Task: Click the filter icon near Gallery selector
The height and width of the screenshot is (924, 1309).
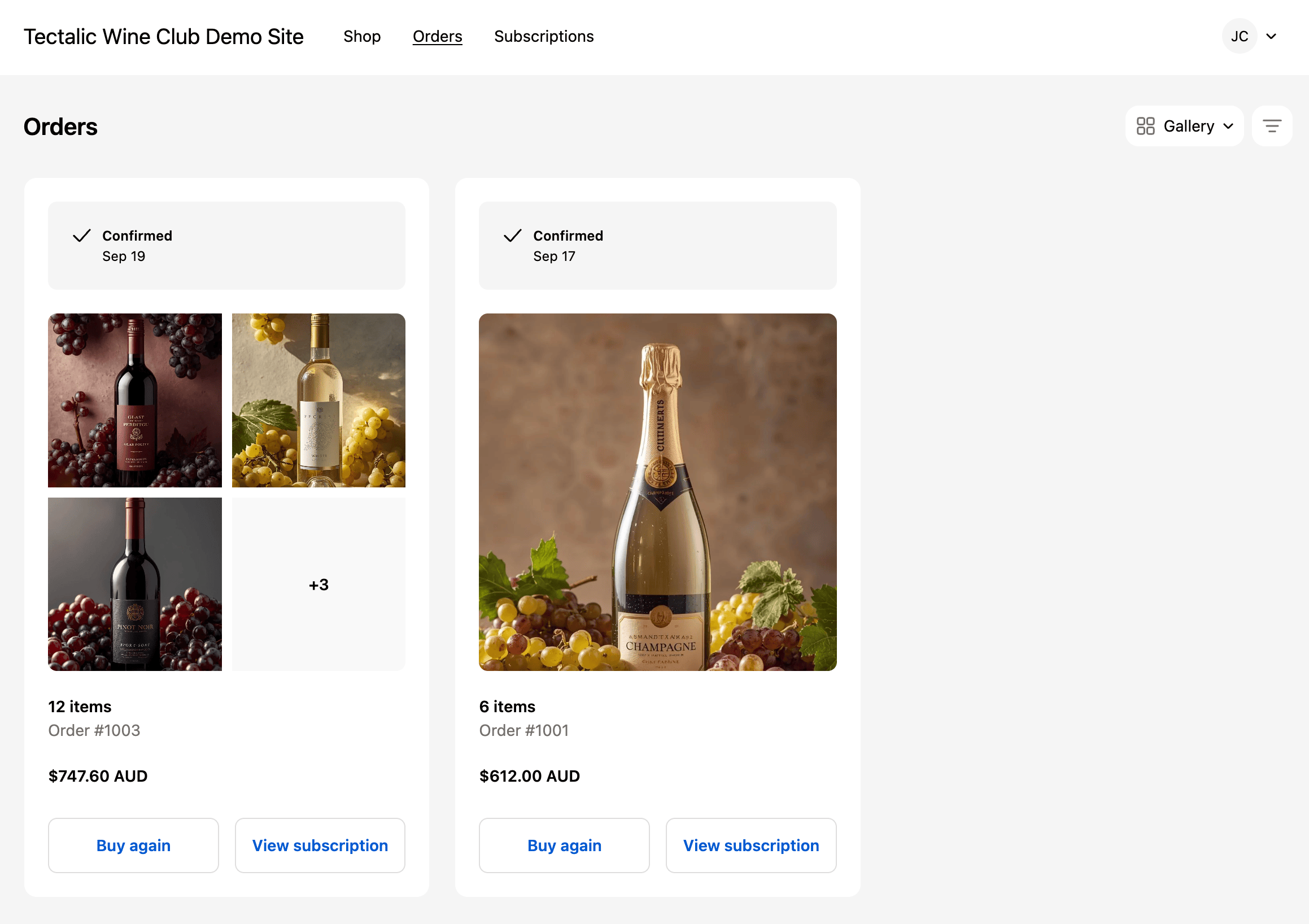Action: (1272, 125)
